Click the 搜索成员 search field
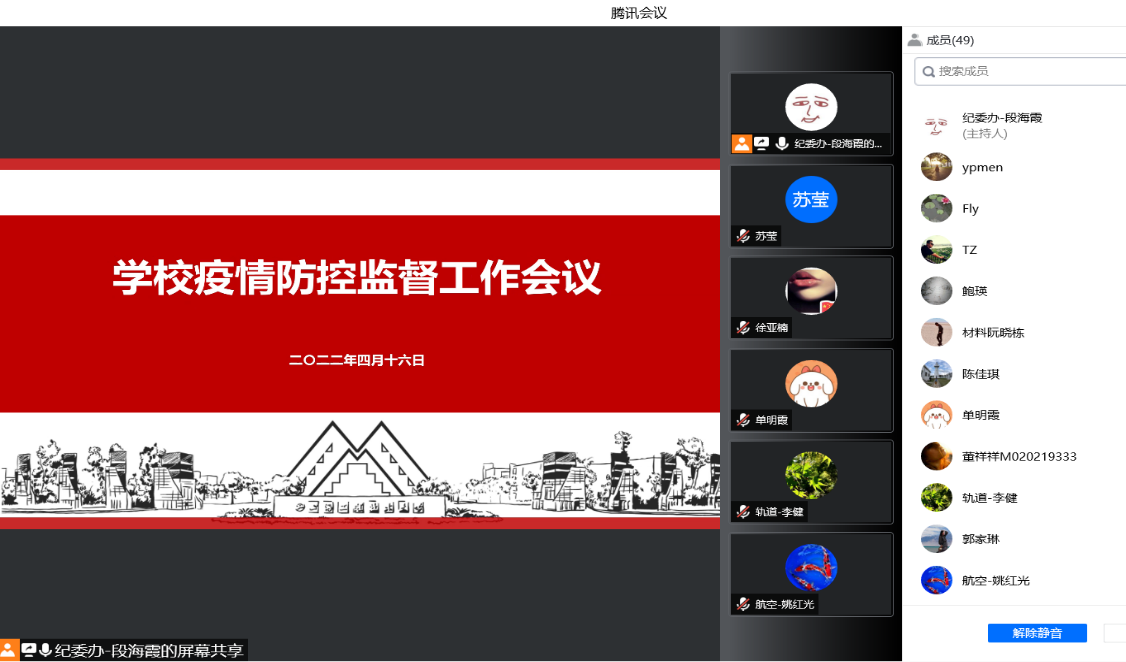This screenshot has width=1126, height=662. (1025, 71)
